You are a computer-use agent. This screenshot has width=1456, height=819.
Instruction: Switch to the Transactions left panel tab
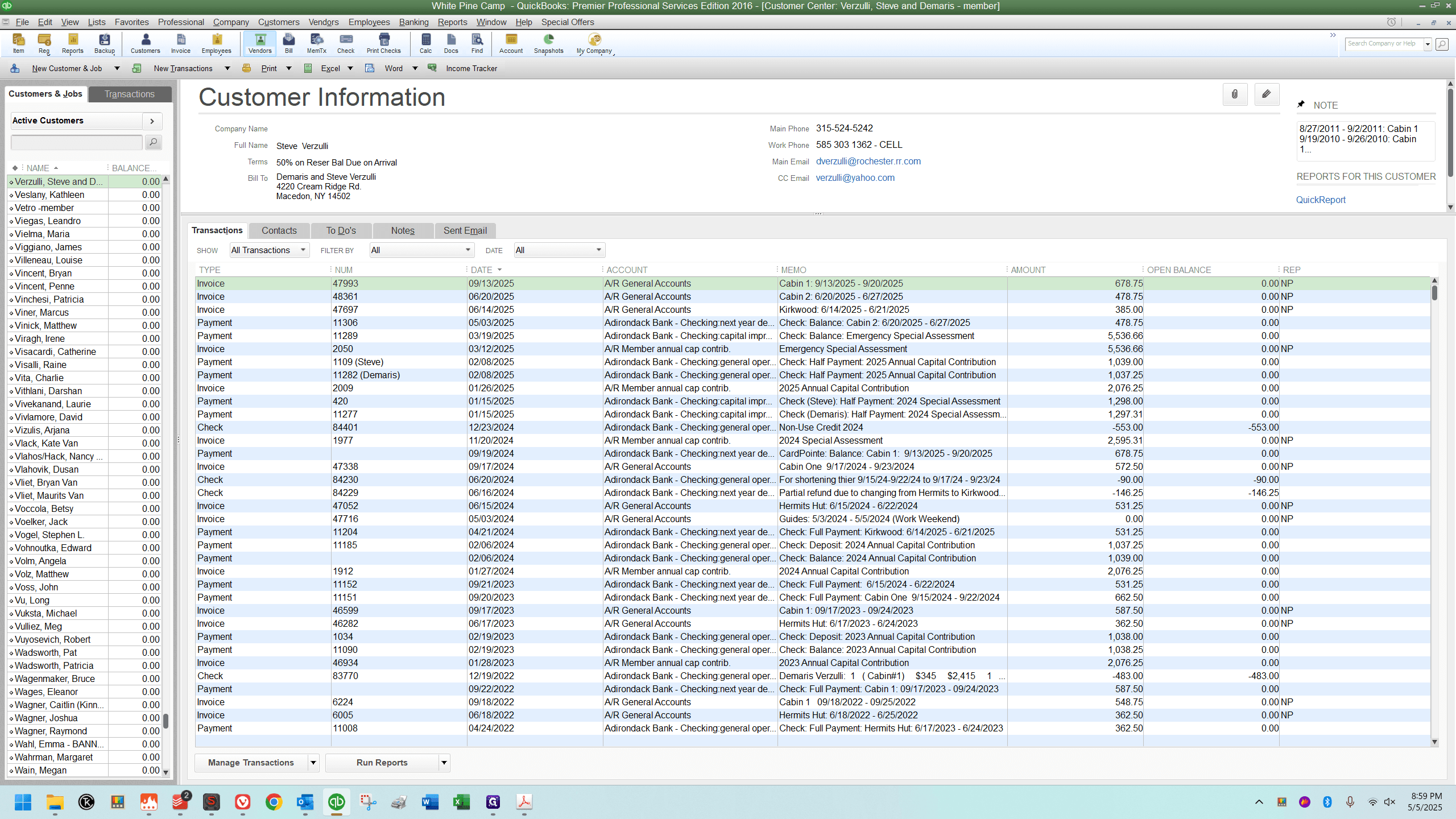tap(130, 94)
